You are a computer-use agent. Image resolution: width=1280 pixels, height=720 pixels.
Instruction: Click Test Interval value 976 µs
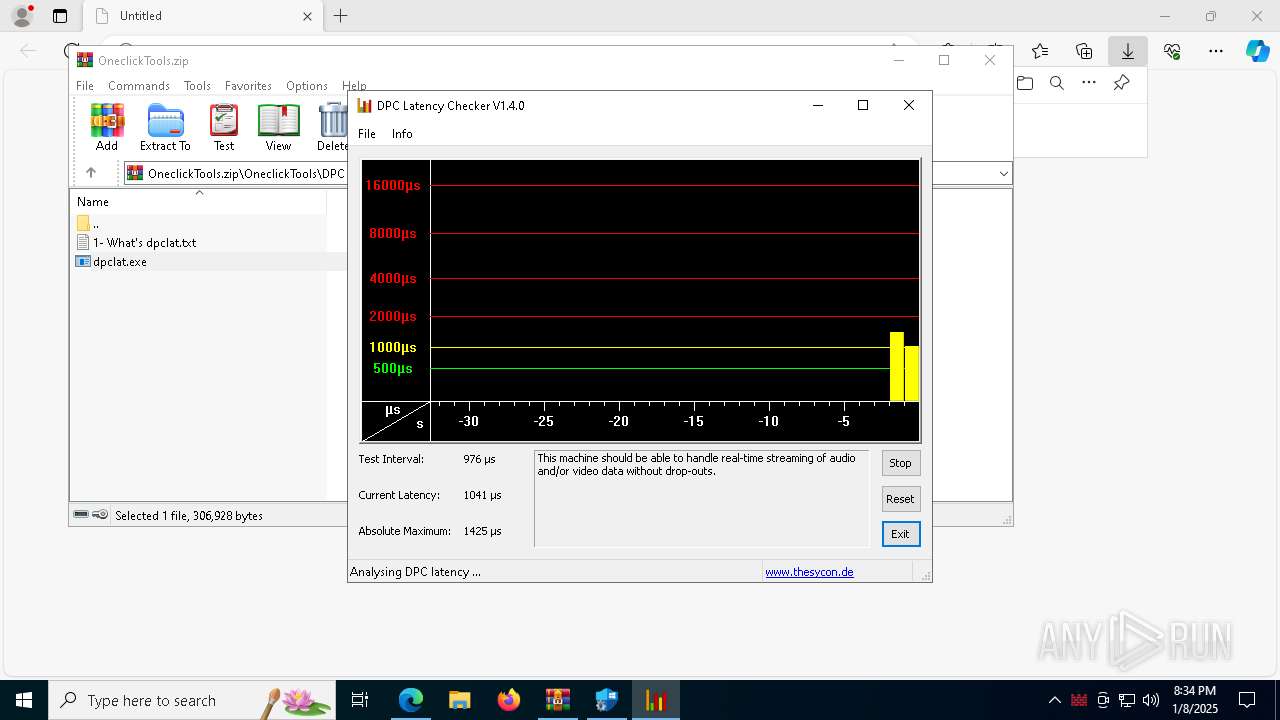click(x=479, y=459)
